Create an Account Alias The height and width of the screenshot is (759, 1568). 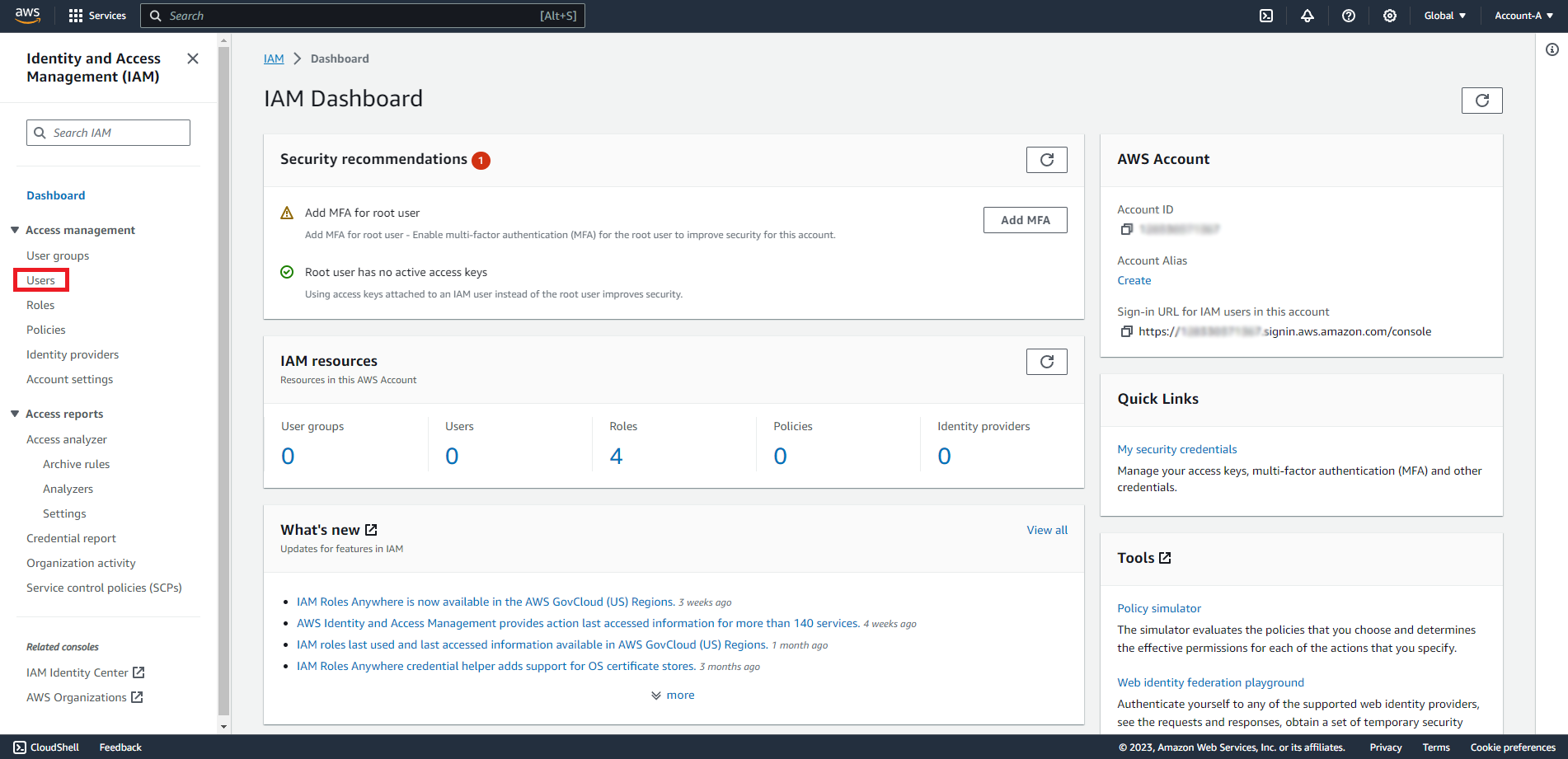click(1134, 280)
